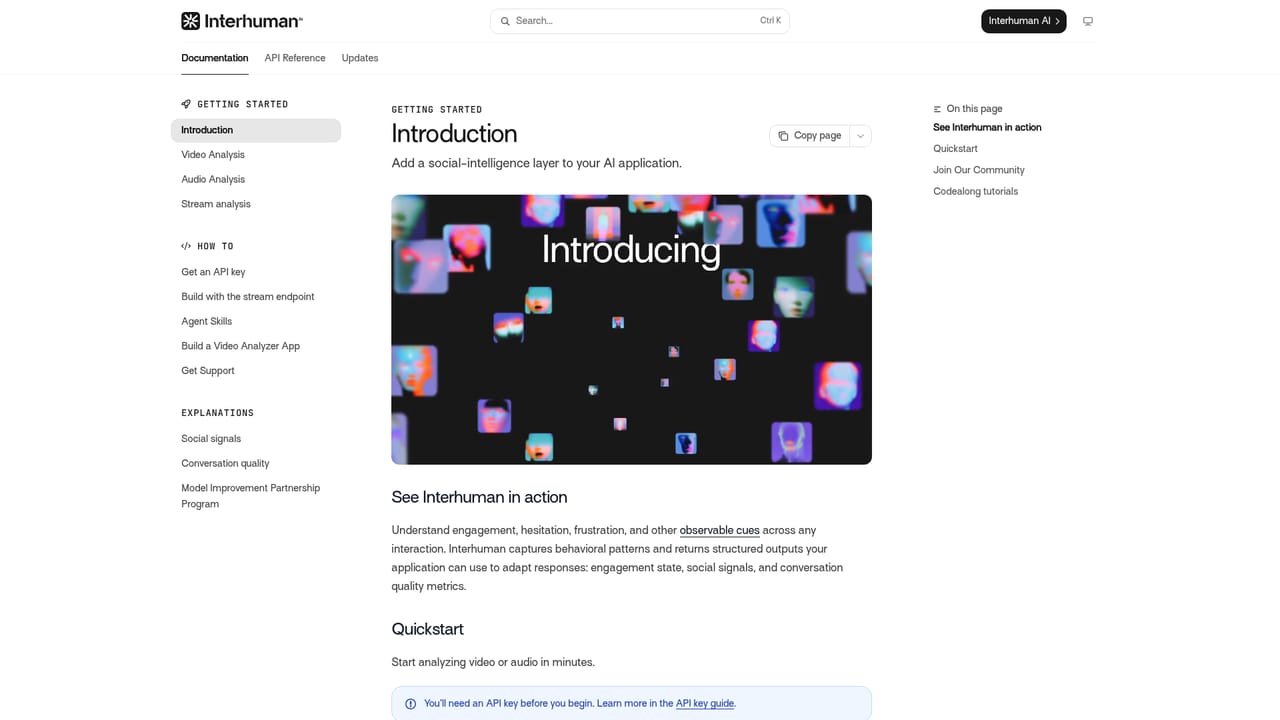1280x720 pixels.
Task: Select Introduction in the sidebar
Action: [x=256, y=130]
